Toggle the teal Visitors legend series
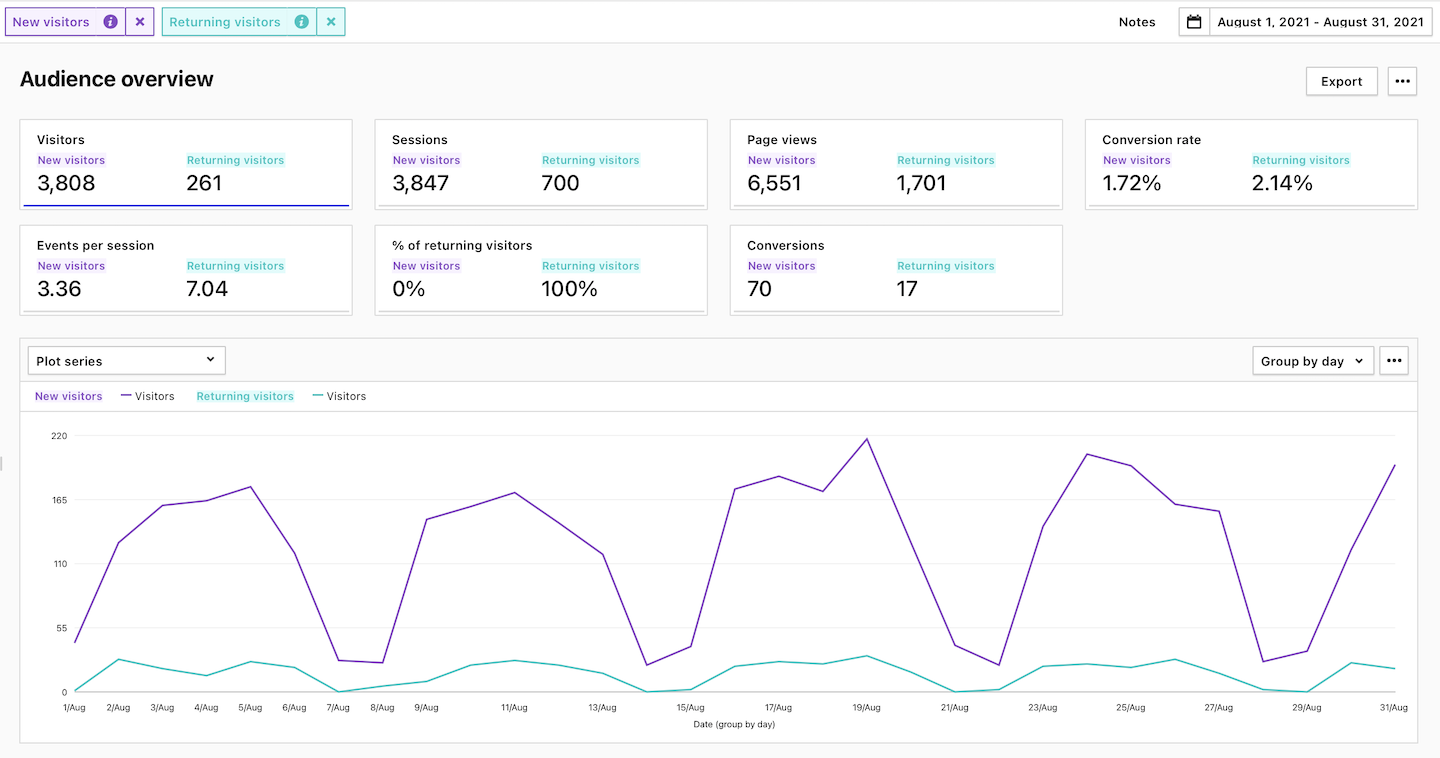The width and height of the screenshot is (1440, 758). 339,396
